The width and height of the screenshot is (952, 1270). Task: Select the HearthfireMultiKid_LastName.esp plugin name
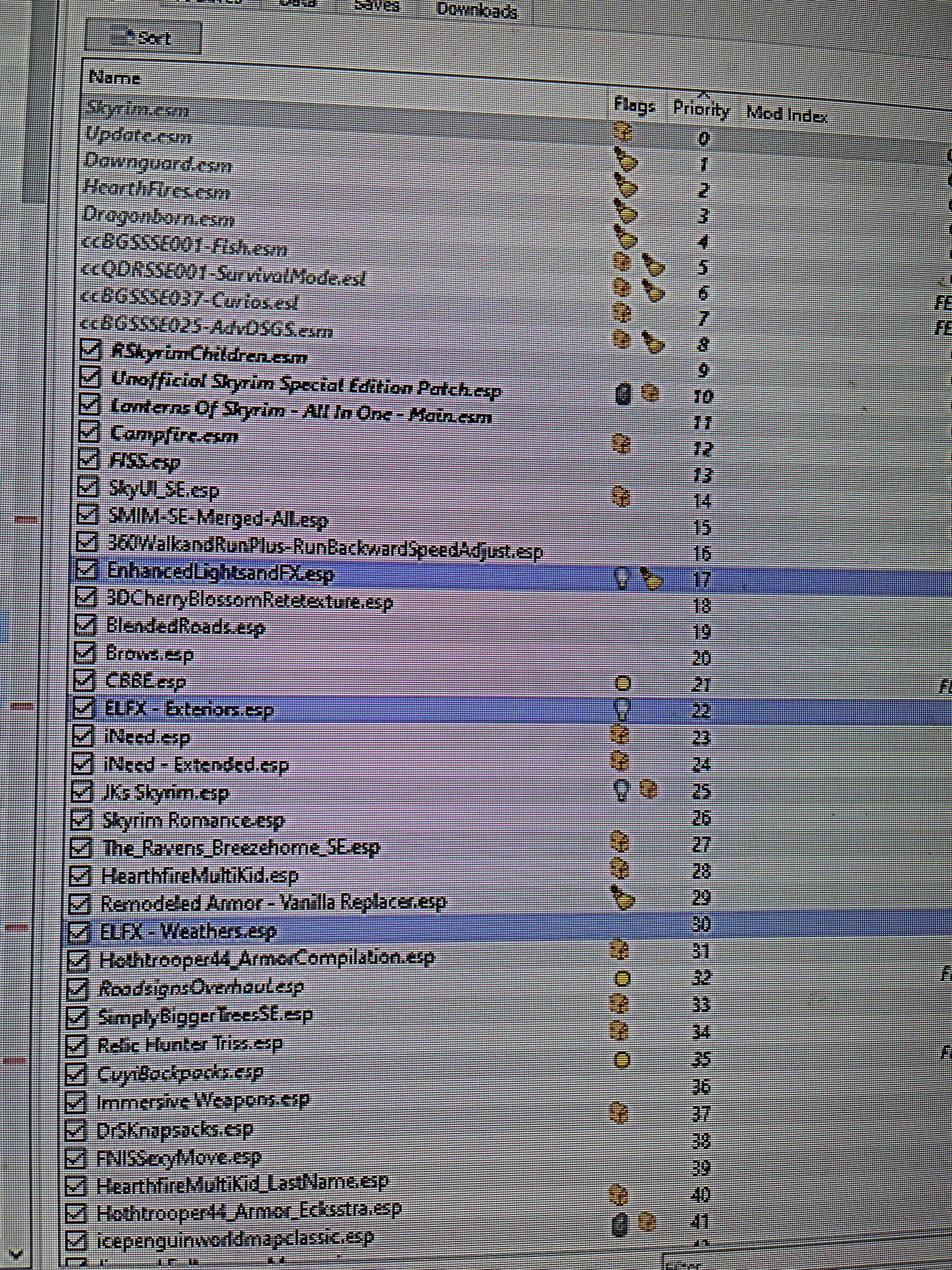pos(242,1184)
